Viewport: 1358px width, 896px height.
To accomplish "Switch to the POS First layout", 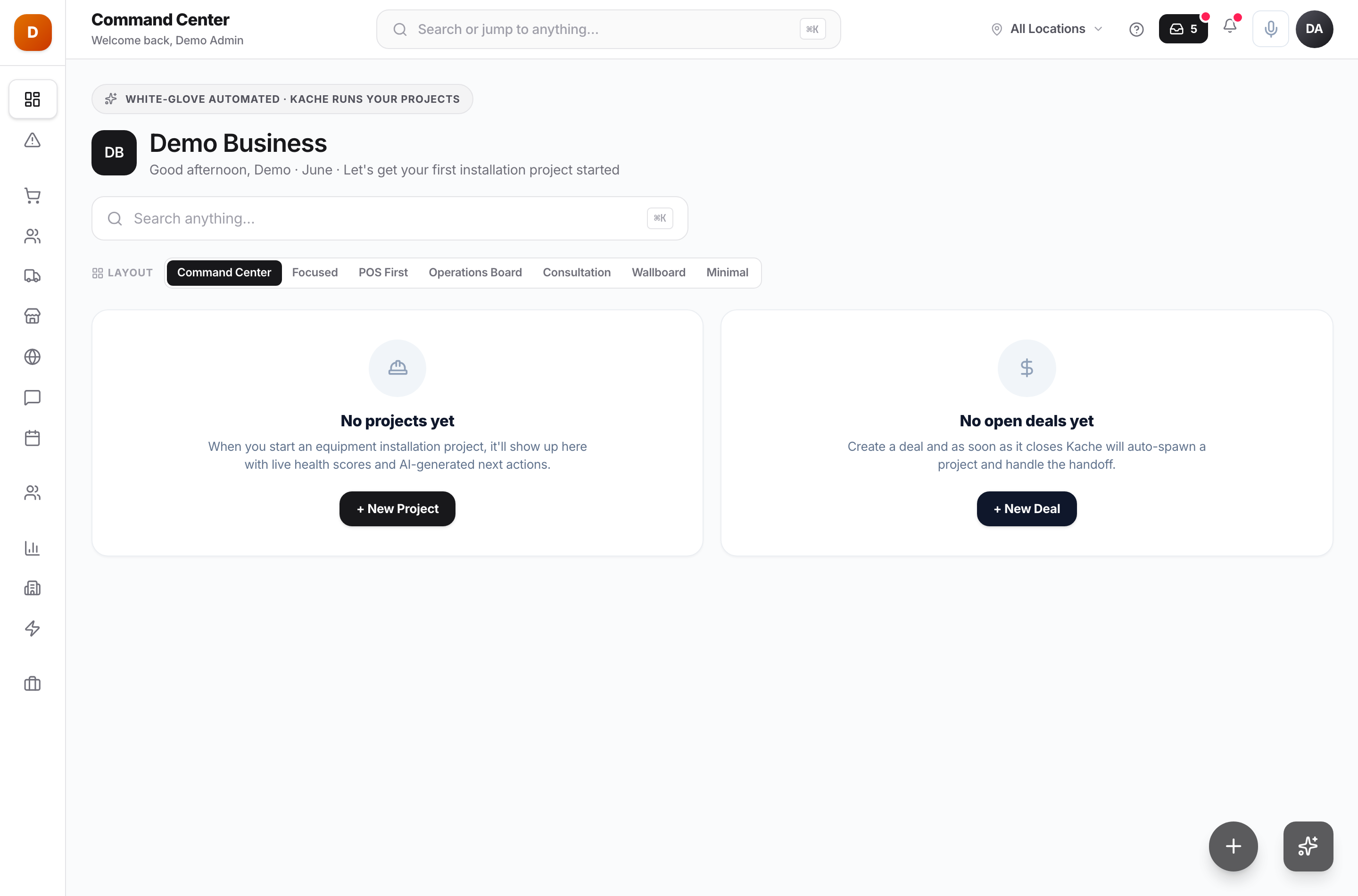I will [x=383, y=273].
